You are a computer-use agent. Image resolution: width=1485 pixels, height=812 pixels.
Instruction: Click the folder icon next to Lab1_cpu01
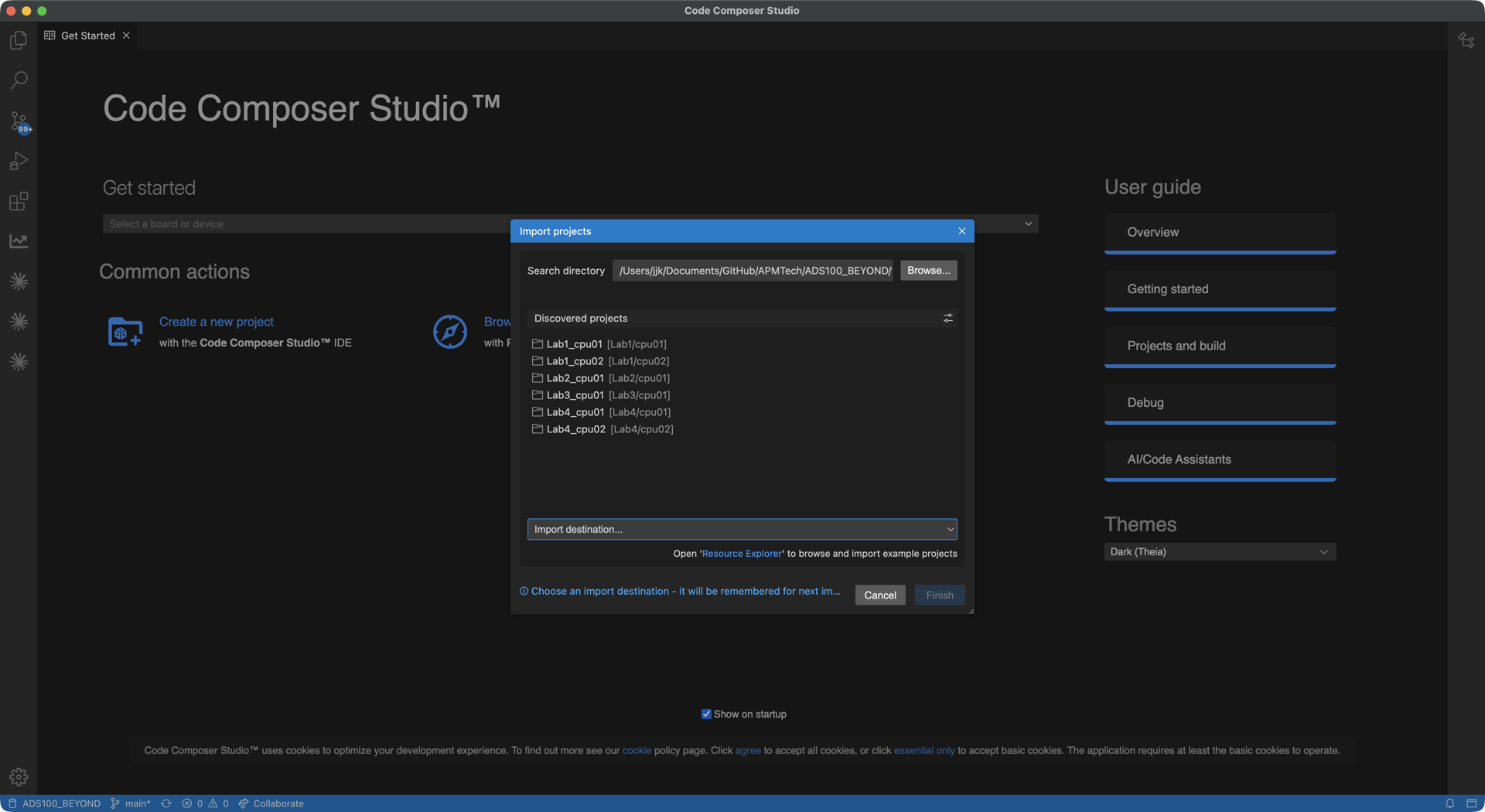click(537, 344)
